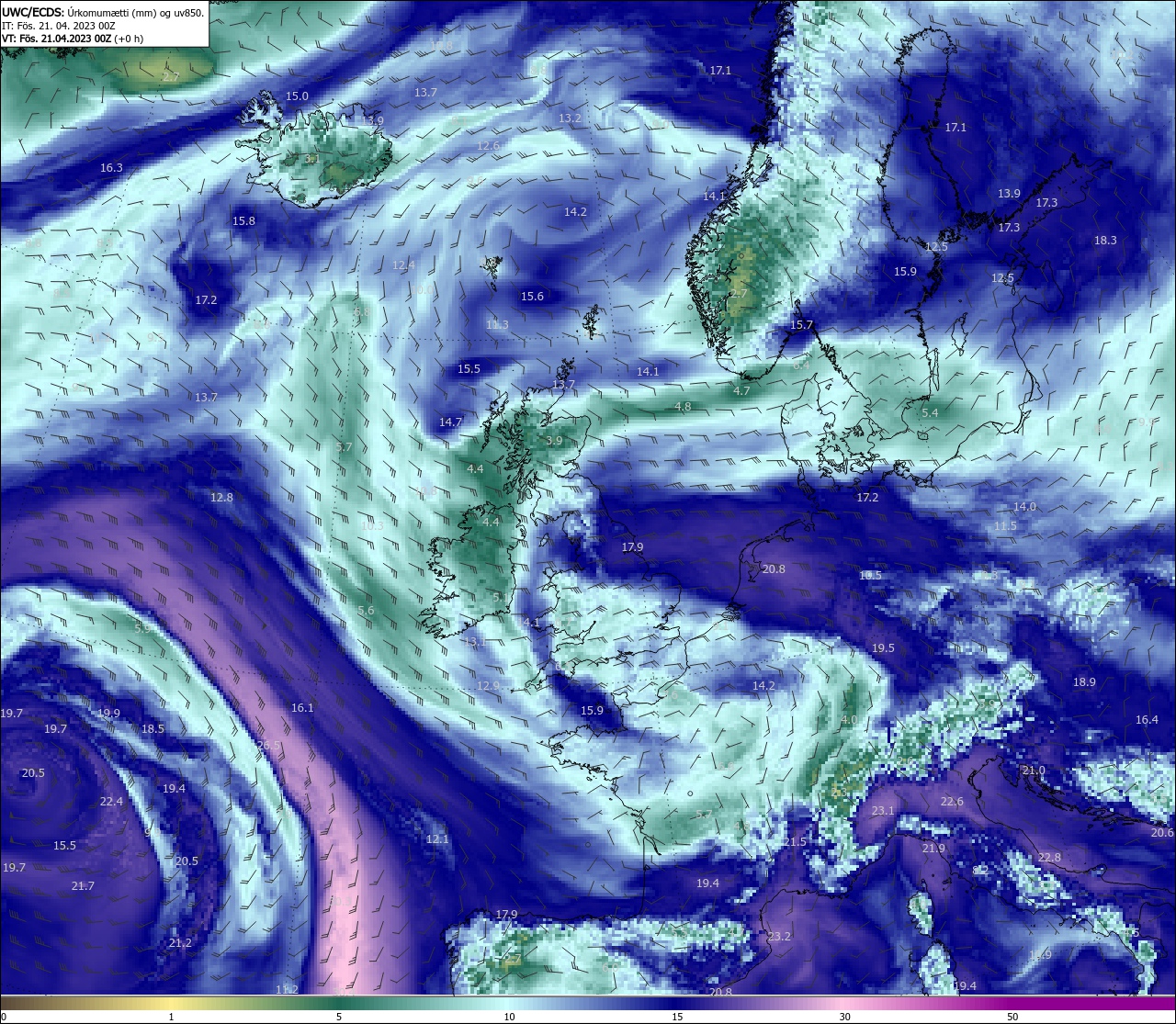Click the 12.6 map value
Image resolution: width=1176 pixels, height=1024 pixels.
(489, 146)
